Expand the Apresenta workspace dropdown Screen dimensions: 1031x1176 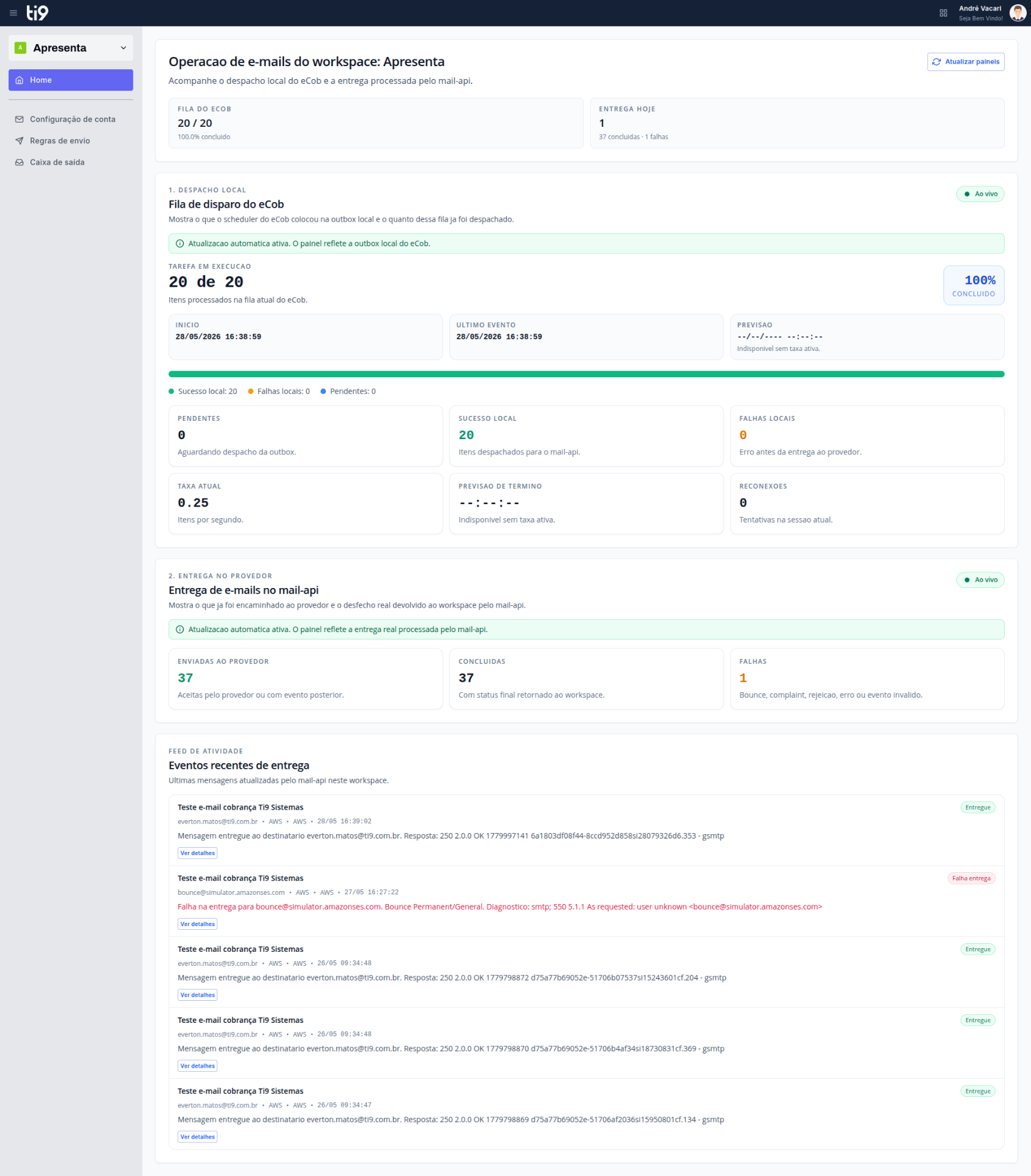click(x=123, y=48)
